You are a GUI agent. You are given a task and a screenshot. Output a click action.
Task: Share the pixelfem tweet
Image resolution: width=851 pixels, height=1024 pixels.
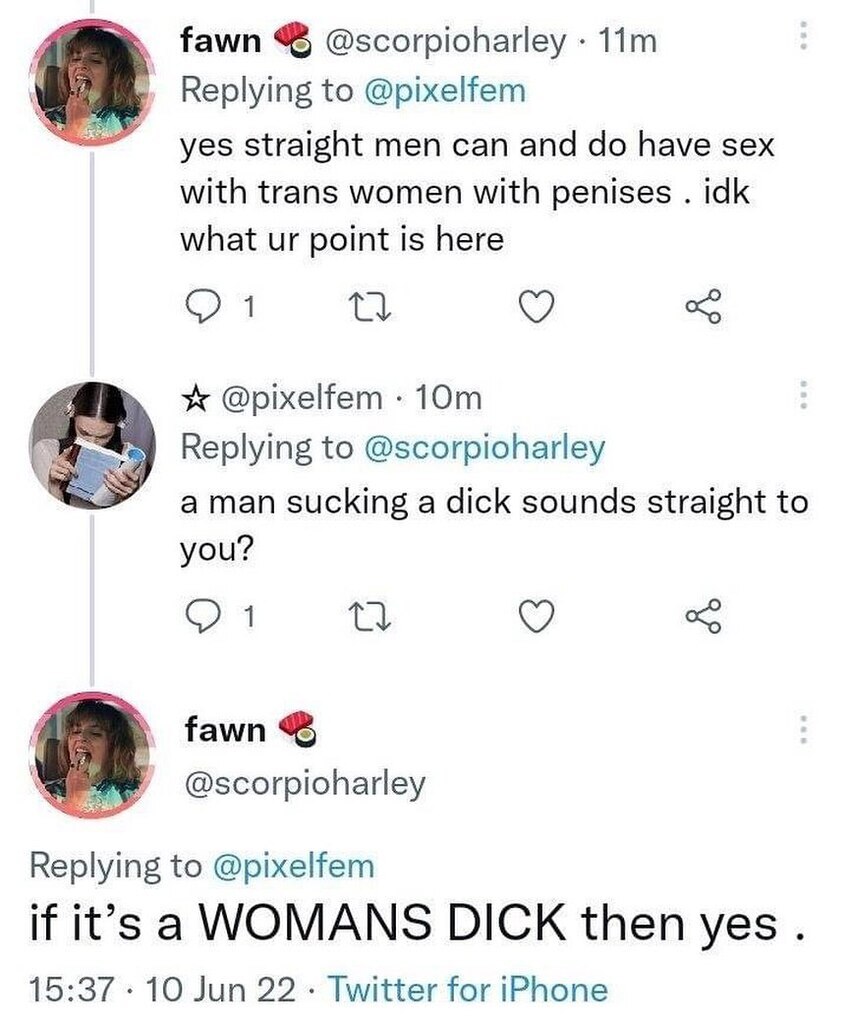[704, 619]
